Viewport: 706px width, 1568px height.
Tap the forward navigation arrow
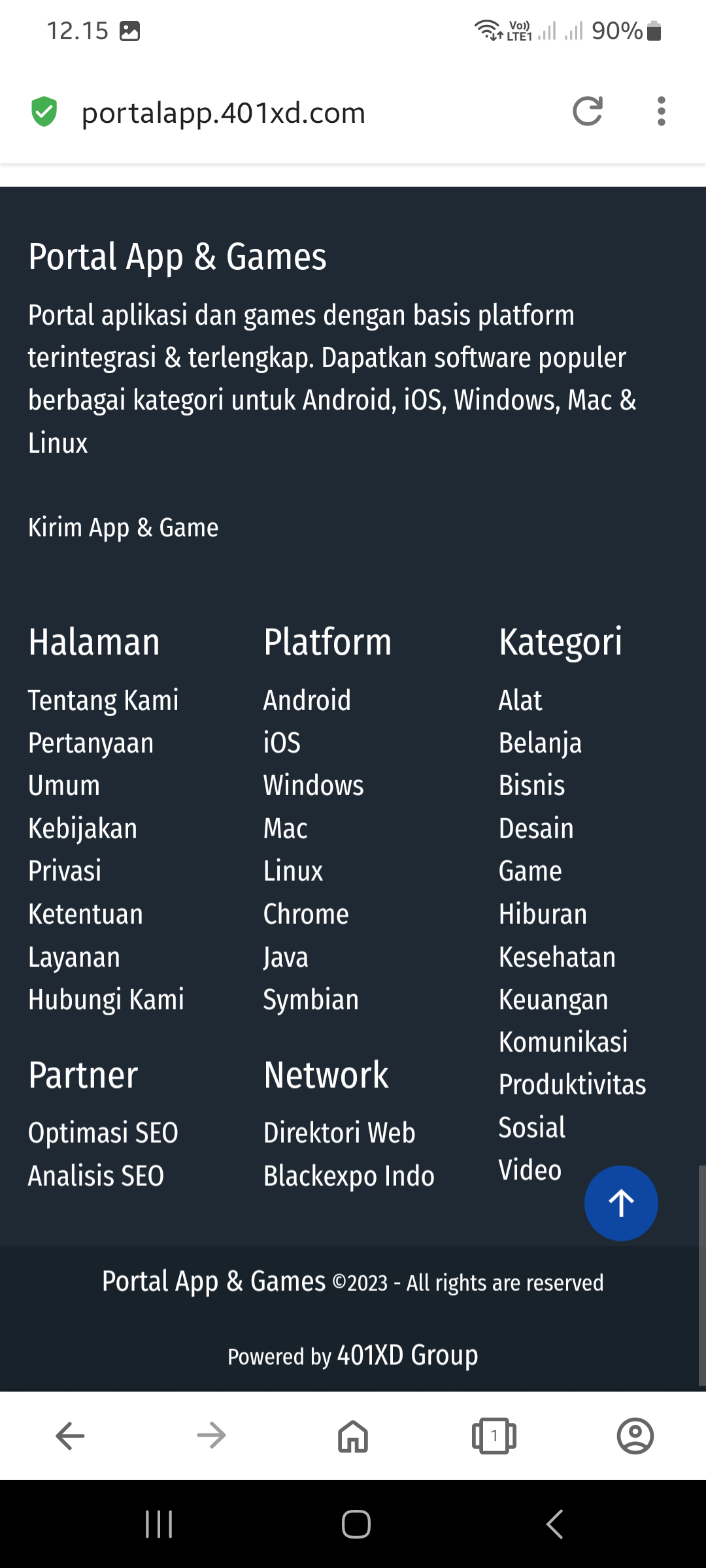211,1436
